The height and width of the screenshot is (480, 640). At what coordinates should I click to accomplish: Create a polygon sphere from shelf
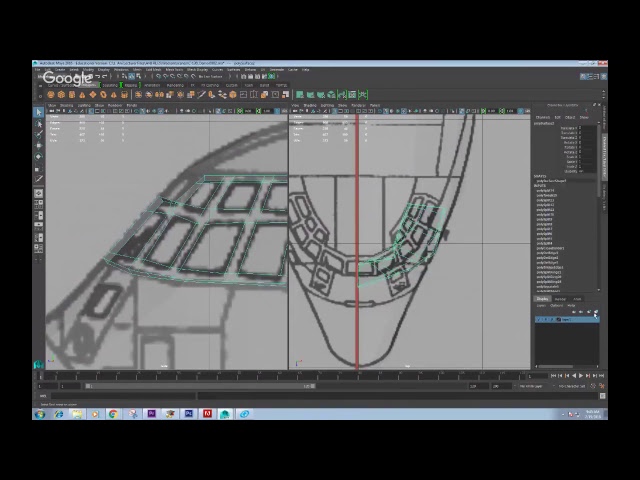click(51, 95)
